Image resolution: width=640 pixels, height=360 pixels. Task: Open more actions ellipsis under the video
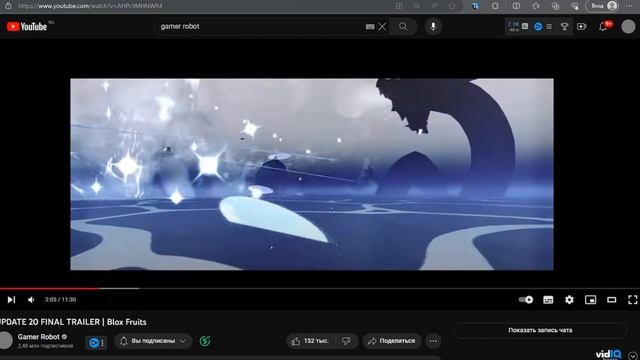coord(433,341)
